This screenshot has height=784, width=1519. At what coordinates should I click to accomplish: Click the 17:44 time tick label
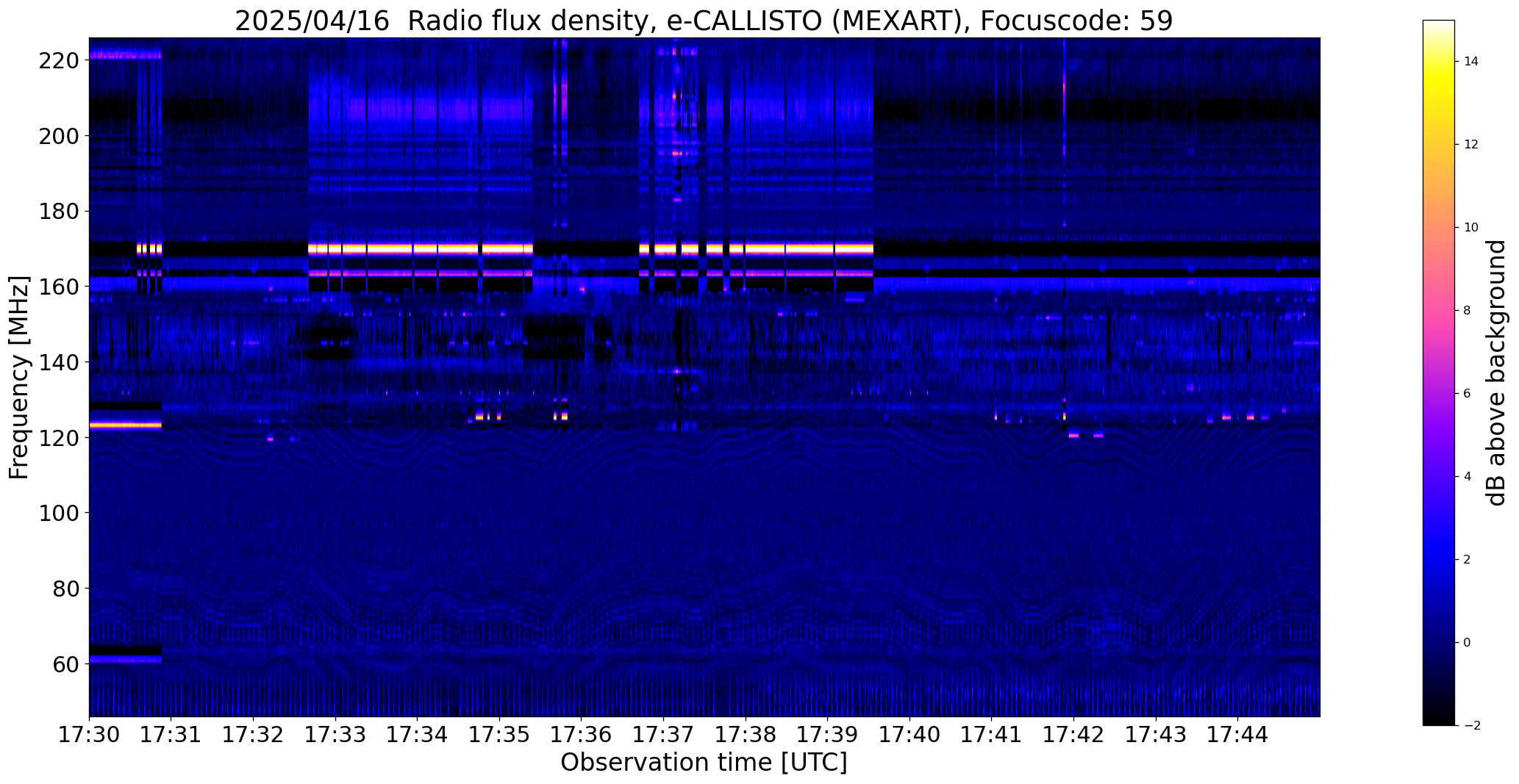[x=1239, y=734]
